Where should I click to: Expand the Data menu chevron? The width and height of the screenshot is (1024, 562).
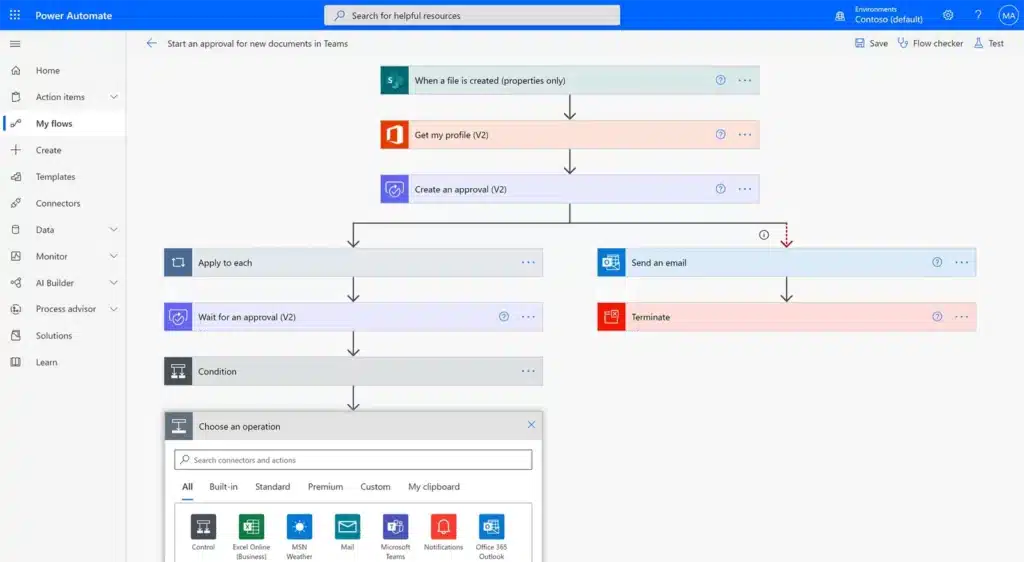(x=114, y=230)
